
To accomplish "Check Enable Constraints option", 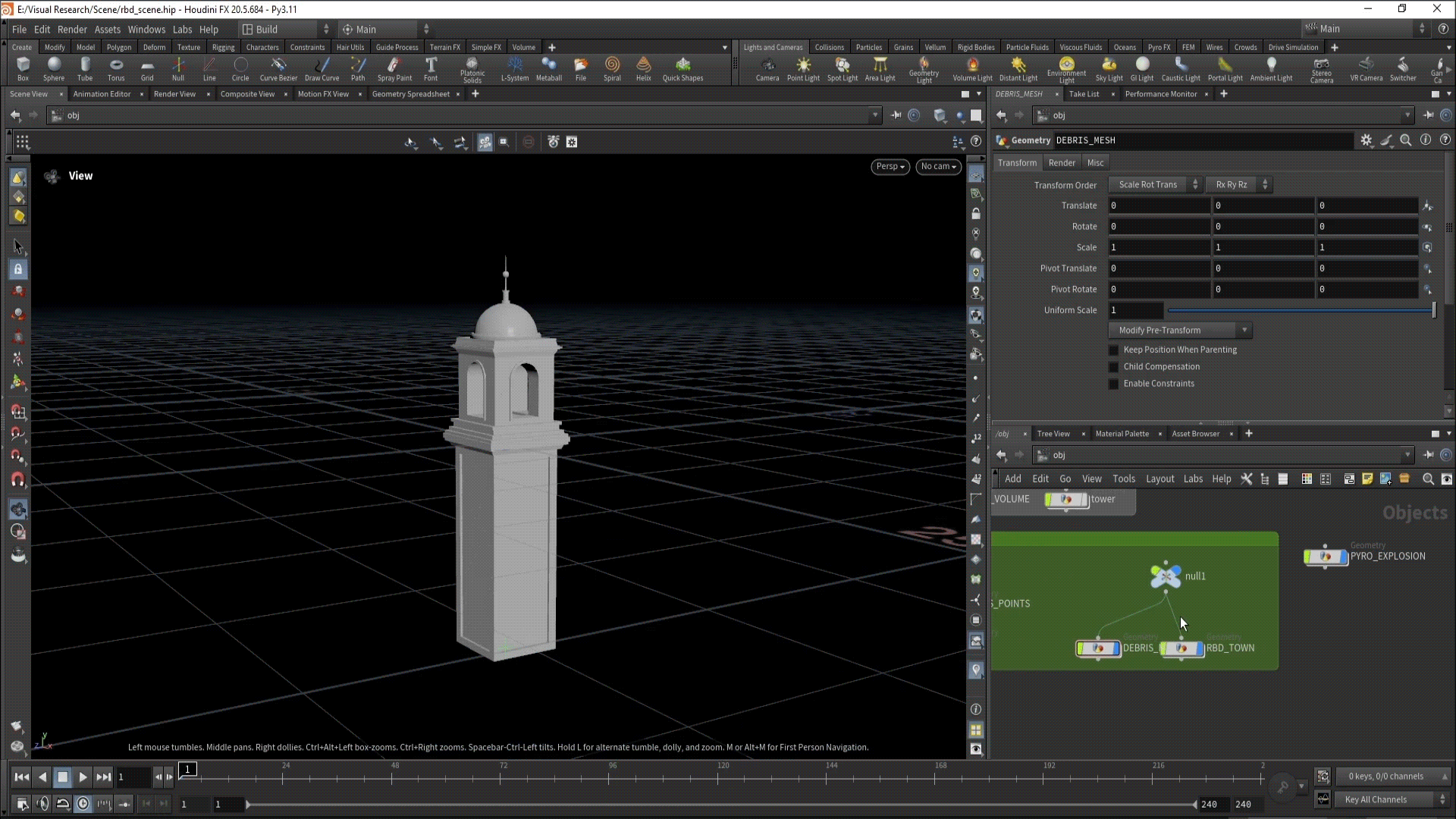I will point(1114,384).
